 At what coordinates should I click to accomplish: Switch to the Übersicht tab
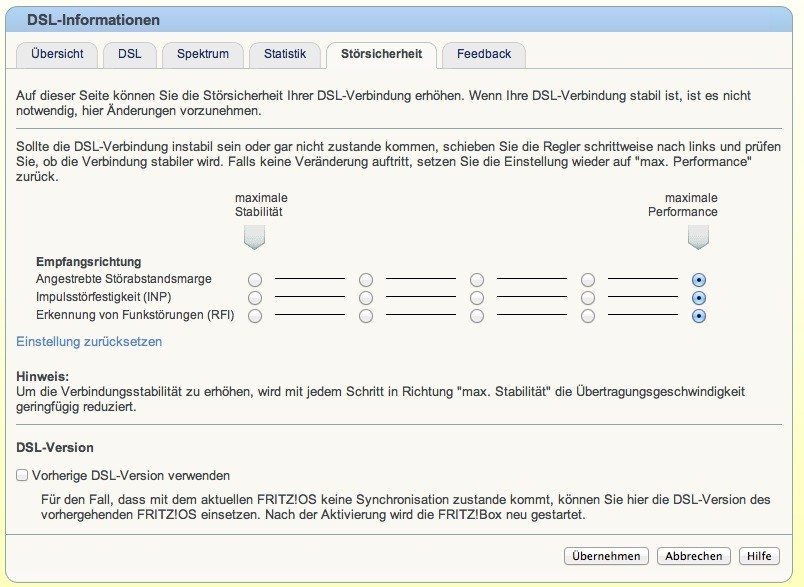[x=56, y=55]
